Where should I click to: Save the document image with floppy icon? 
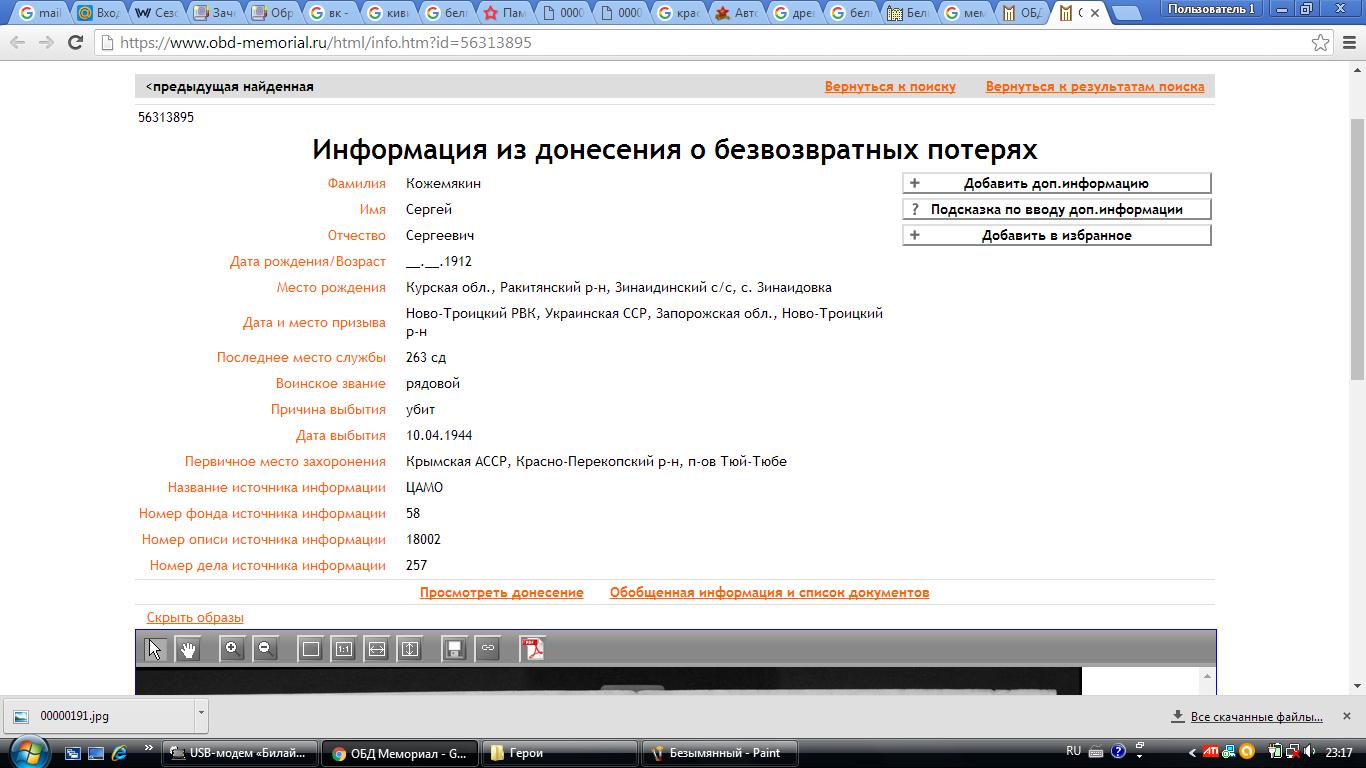point(454,649)
